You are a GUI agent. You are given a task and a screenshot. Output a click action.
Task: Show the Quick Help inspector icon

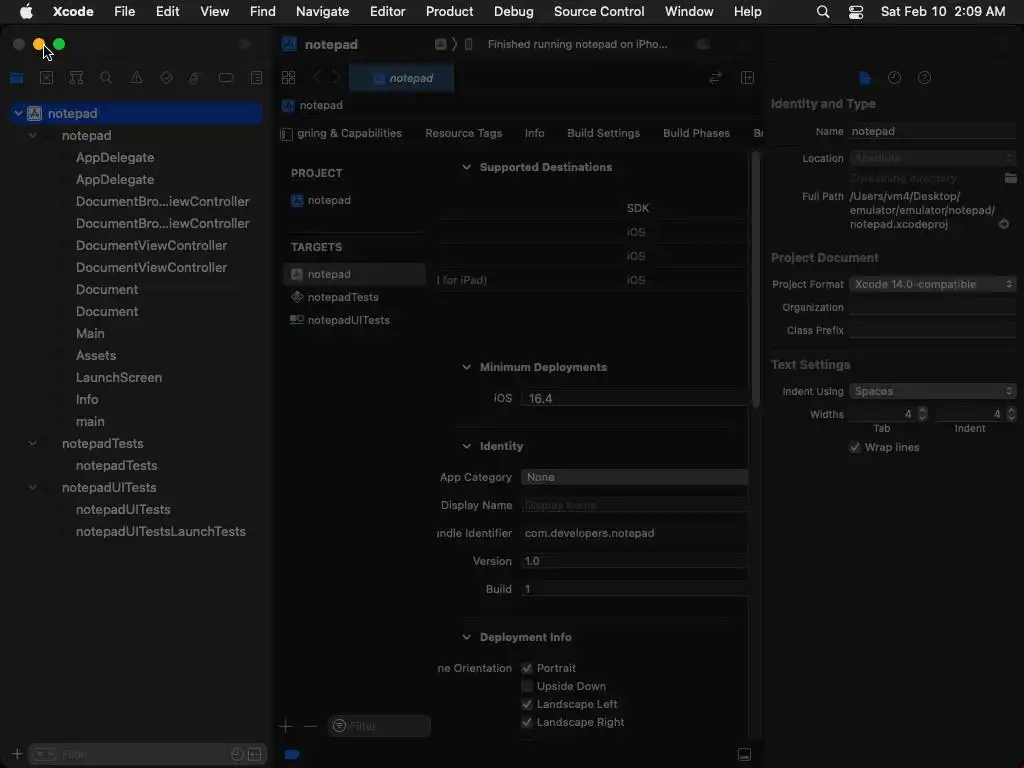[x=924, y=78]
